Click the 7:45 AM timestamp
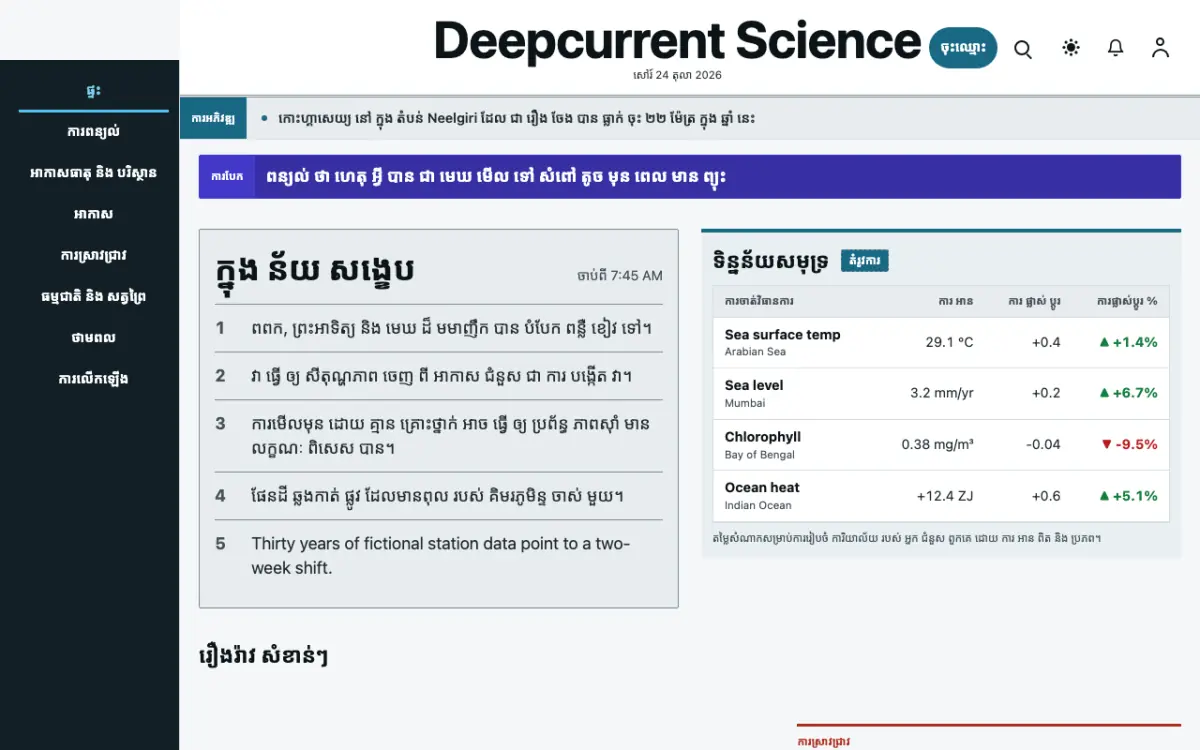This screenshot has height=750, width=1200. [x=620, y=276]
